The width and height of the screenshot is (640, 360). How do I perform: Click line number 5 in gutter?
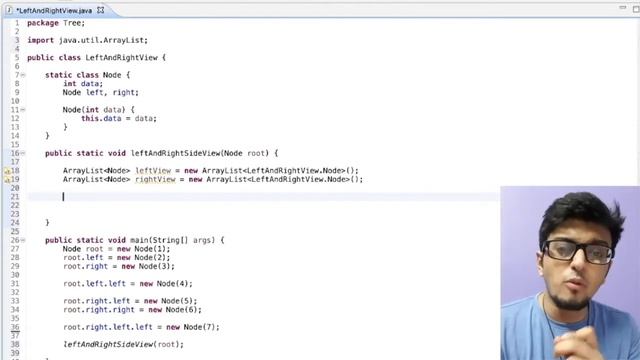point(17,58)
